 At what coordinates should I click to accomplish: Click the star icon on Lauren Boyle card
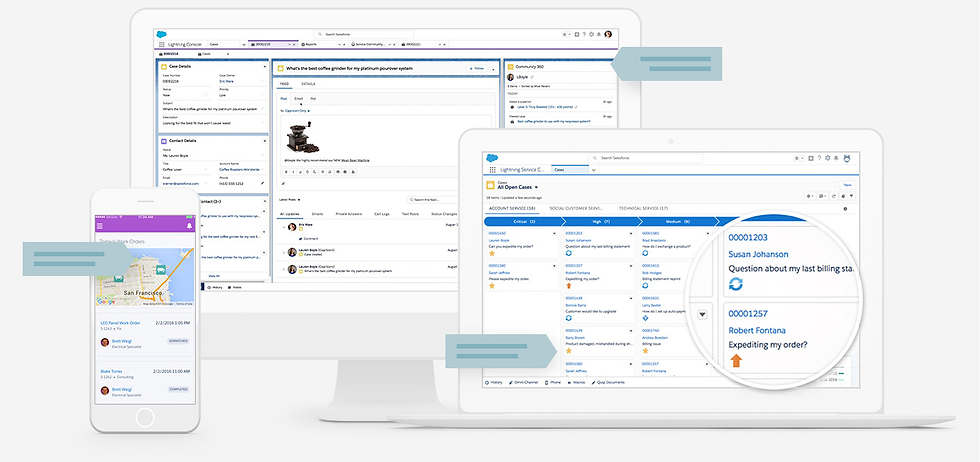(492, 253)
